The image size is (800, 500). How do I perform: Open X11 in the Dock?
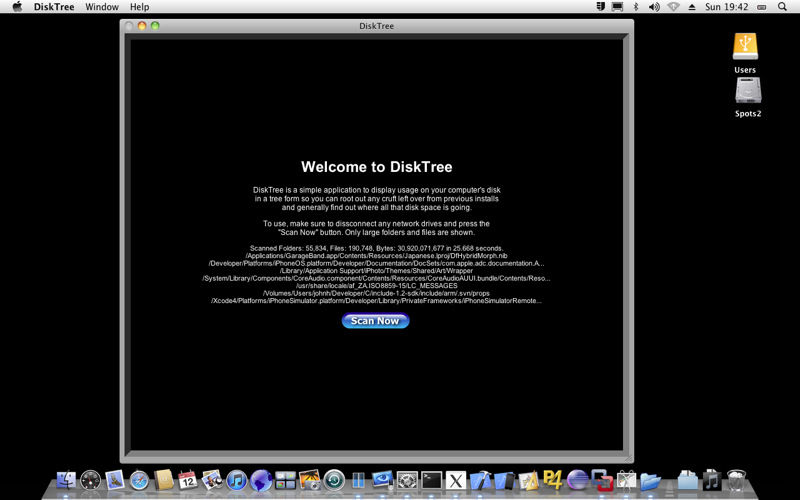(456, 480)
